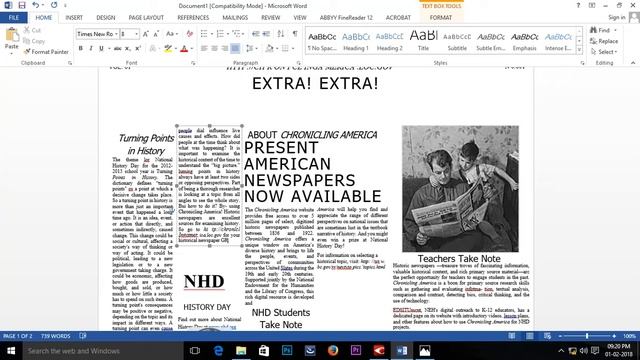
Task: Collapse the ribbon with the arrow
Action: (x=633, y=63)
